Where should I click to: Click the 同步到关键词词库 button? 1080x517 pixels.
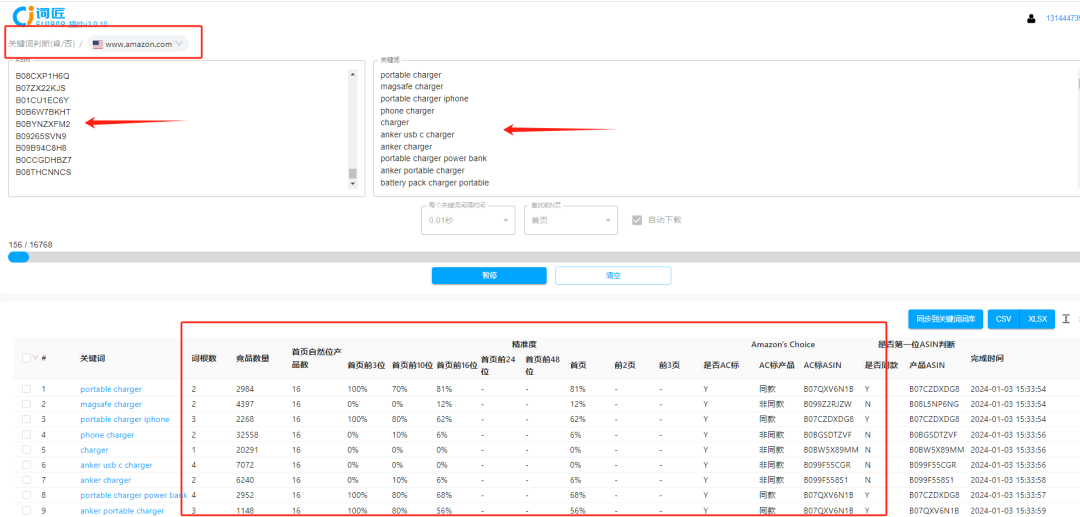[946, 319]
